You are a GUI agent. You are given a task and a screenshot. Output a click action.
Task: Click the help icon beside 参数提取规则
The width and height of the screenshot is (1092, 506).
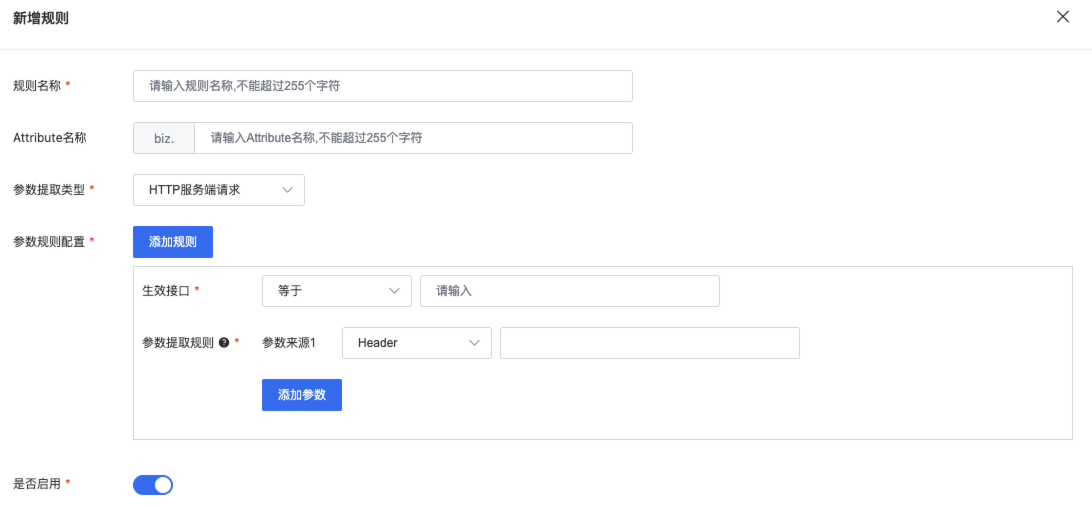pos(224,343)
